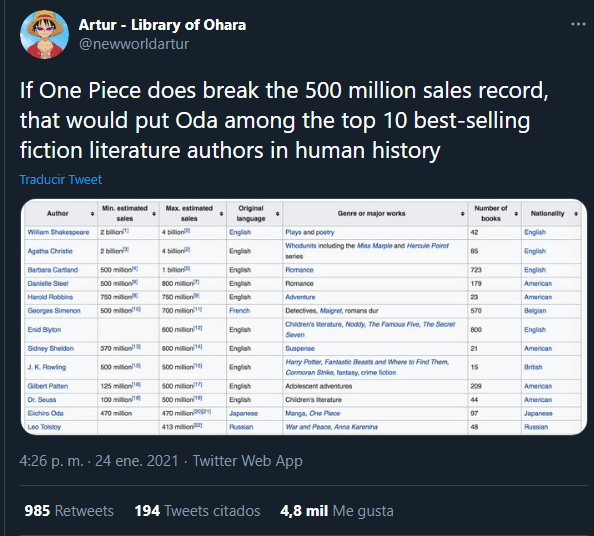Open the tweet's three-dot more options menu

[x=578, y=24]
